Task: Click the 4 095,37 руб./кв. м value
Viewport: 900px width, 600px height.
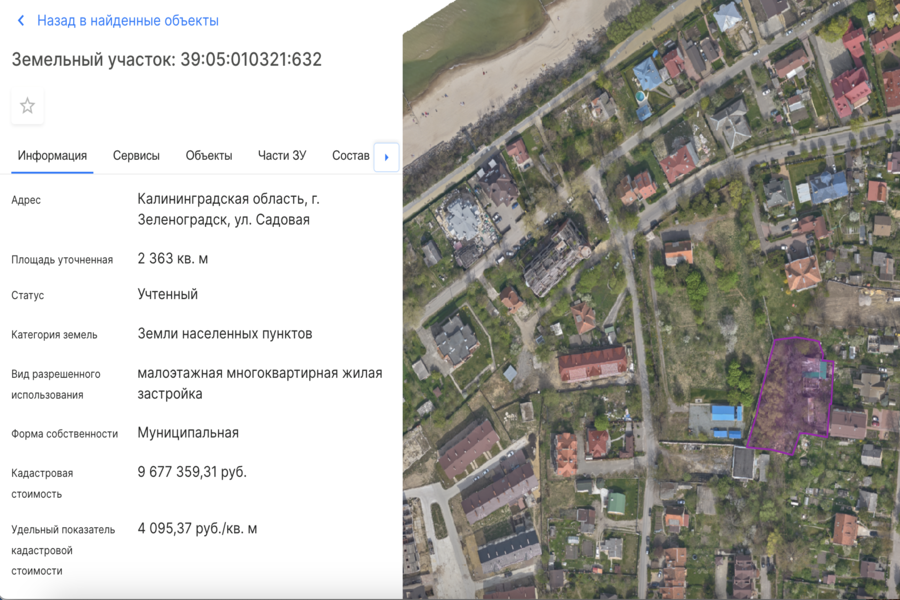Action: (x=197, y=529)
